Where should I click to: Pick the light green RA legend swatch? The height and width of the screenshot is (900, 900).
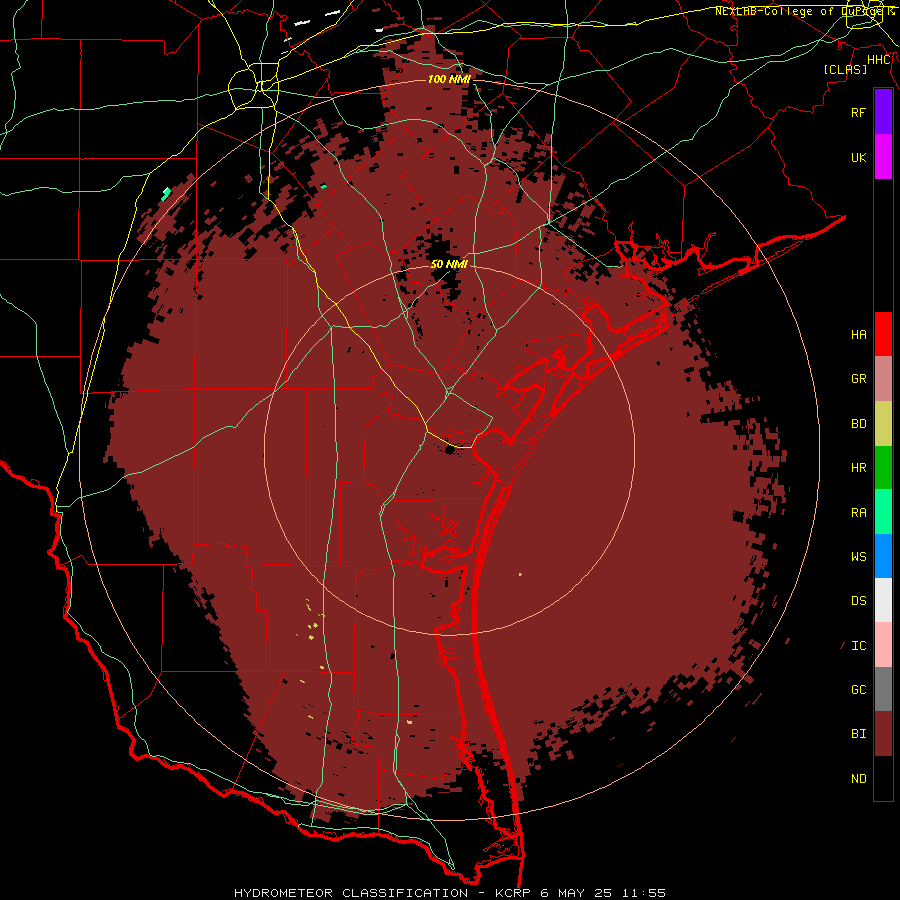pyautogui.click(x=883, y=512)
